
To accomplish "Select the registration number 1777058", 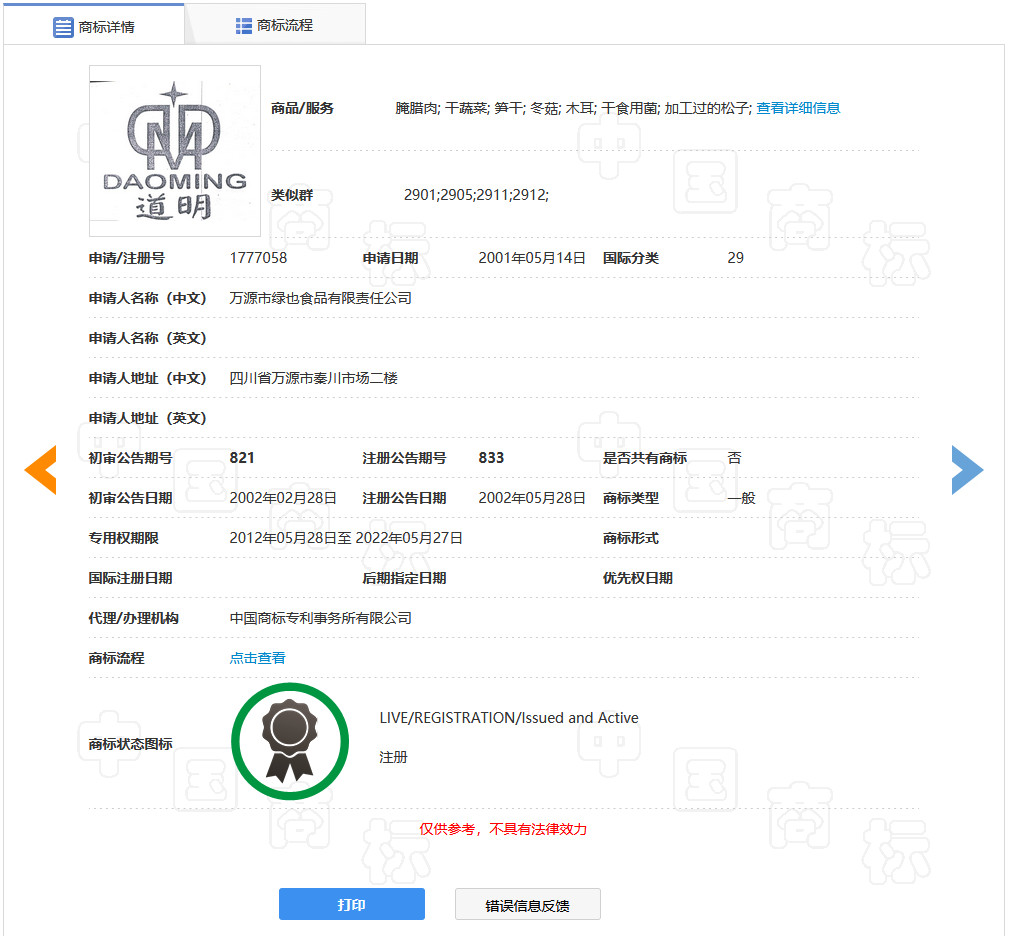I will [256, 257].
